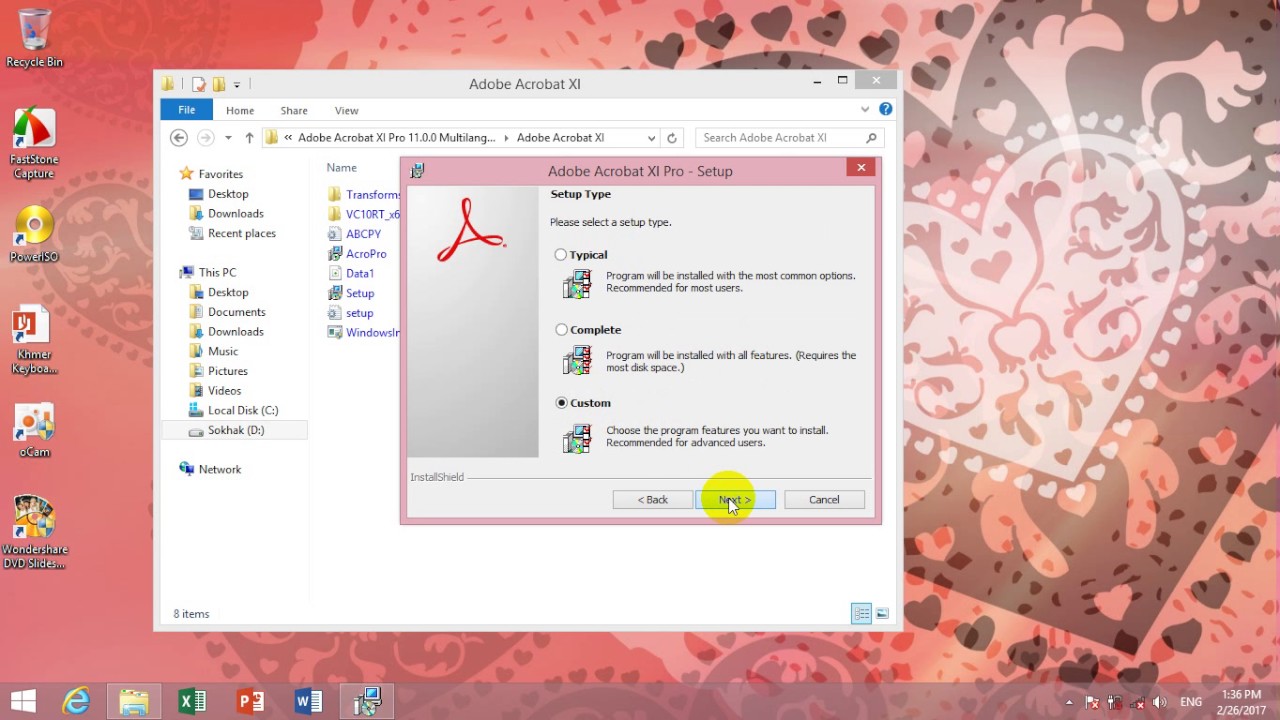Go back in Explorer navigation

(179, 138)
